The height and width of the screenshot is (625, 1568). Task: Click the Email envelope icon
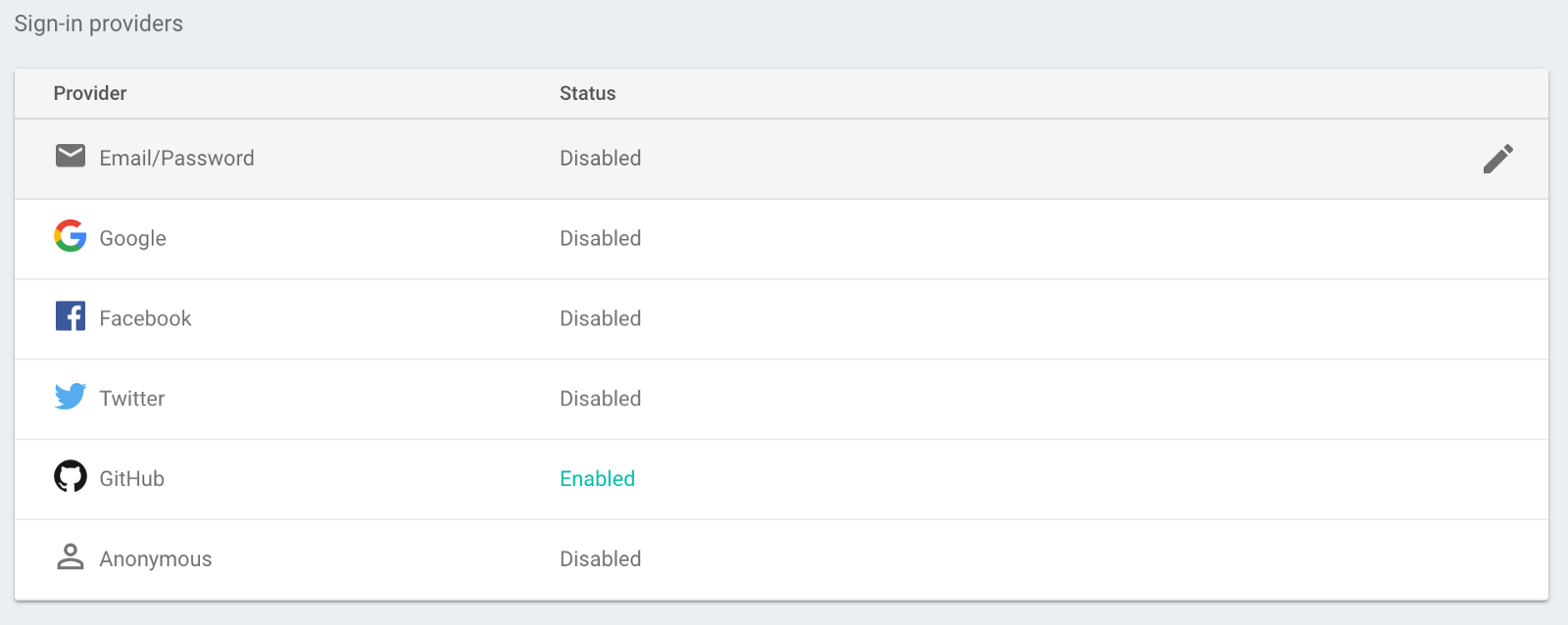click(x=71, y=156)
